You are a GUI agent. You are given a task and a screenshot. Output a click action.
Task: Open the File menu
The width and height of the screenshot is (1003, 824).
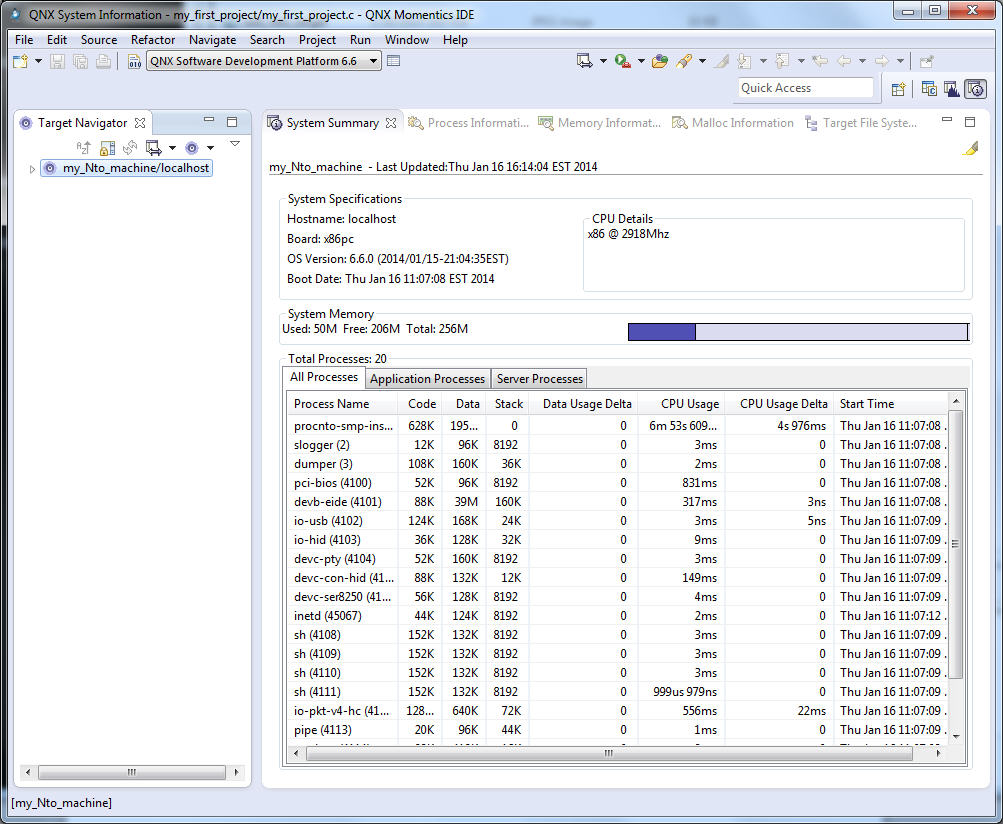click(x=24, y=40)
